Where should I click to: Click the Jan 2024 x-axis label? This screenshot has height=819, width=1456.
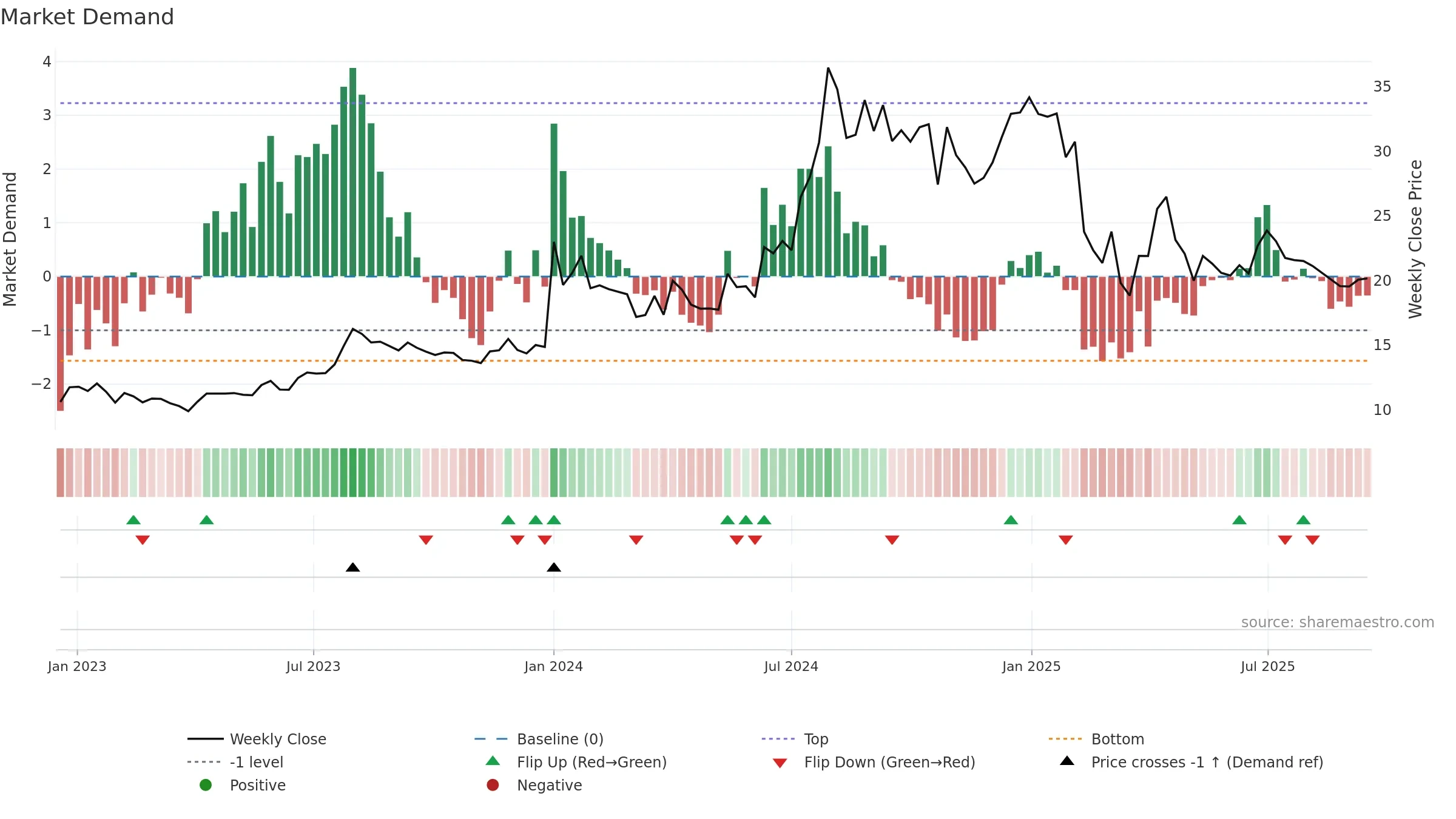[x=554, y=667]
